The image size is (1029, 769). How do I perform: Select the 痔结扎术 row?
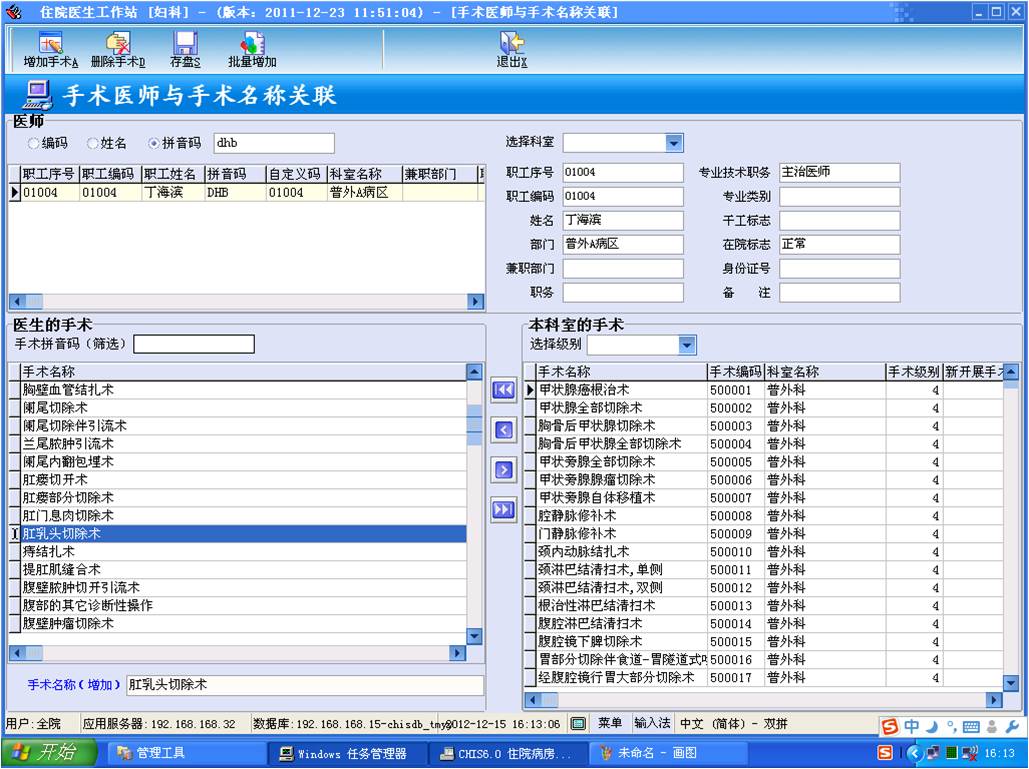[x=243, y=552]
